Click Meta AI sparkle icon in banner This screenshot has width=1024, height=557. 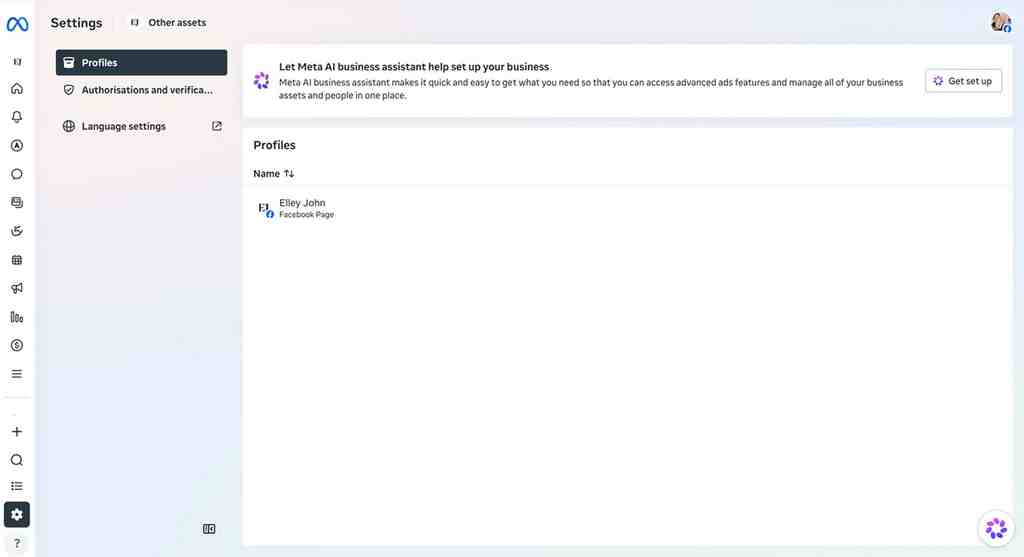[x=261, y=81]
